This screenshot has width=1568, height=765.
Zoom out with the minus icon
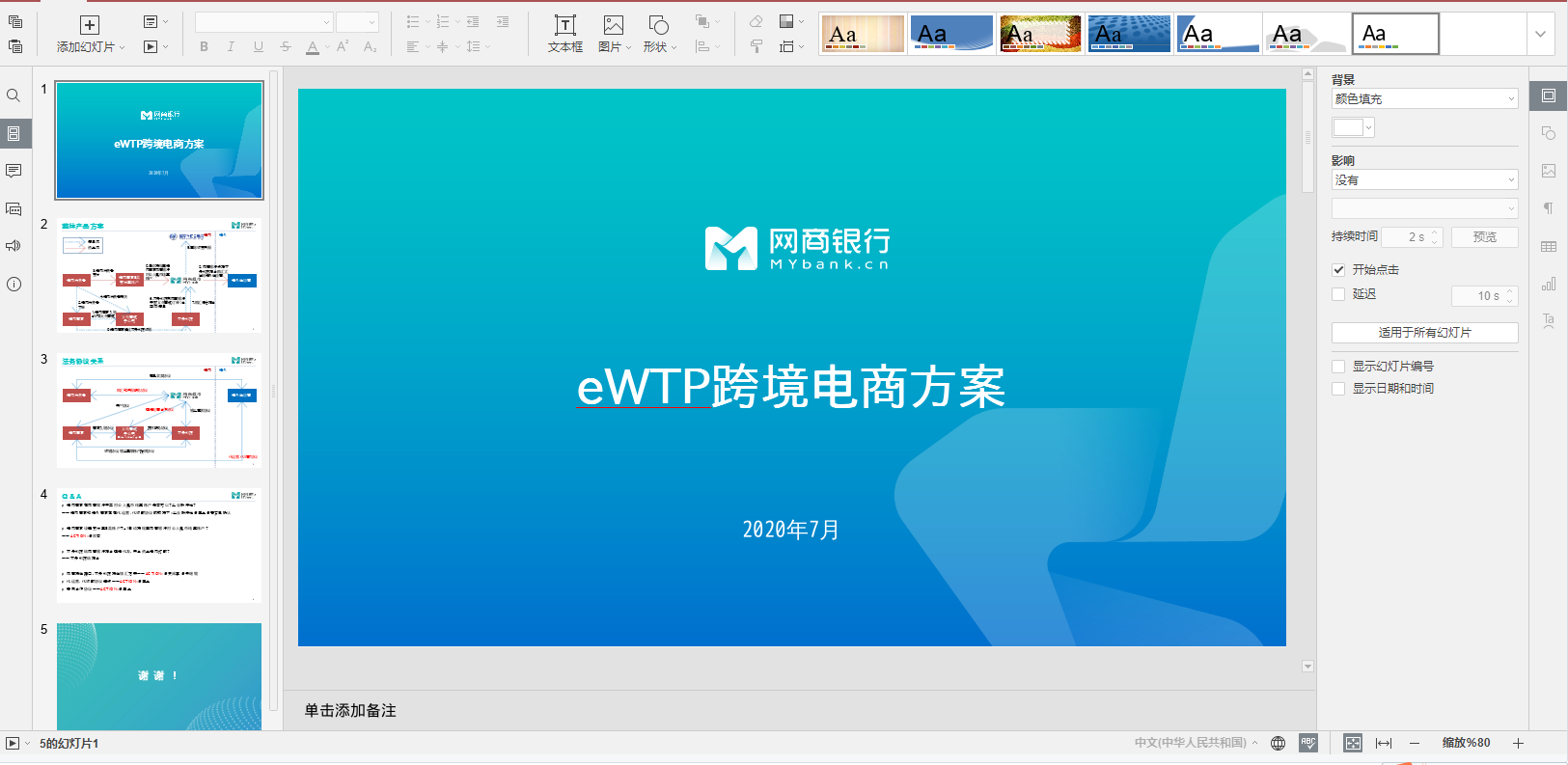(x=1415, y=743)
